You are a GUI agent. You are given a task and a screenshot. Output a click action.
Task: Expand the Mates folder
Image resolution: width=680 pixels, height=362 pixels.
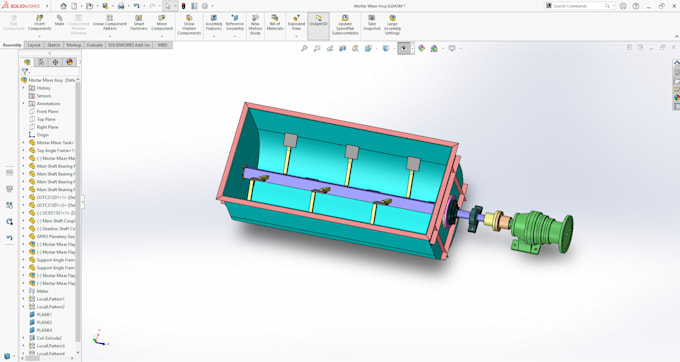[x=23, y=291]
